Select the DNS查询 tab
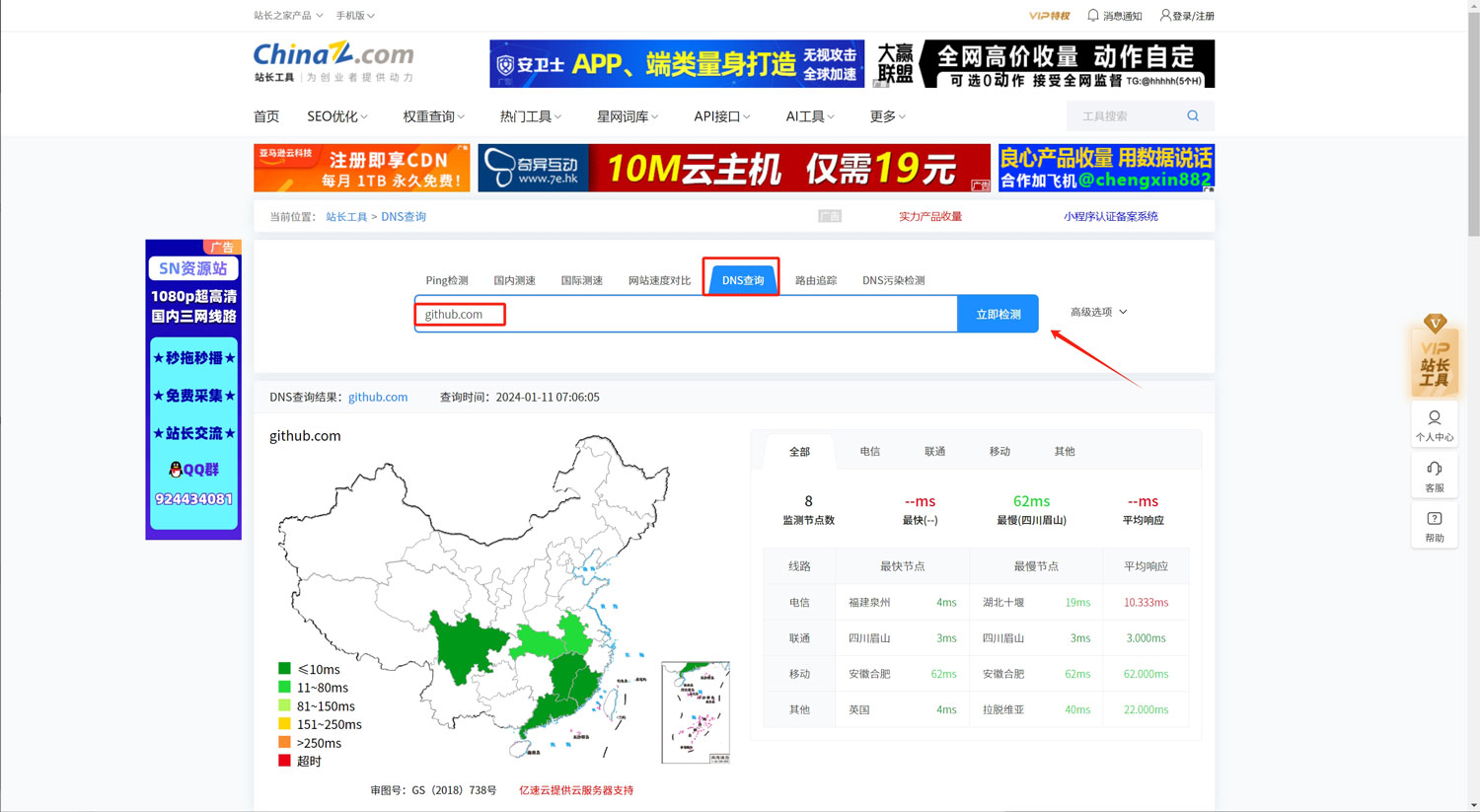The image size is (1480, 812). click(x=742, y=280)
